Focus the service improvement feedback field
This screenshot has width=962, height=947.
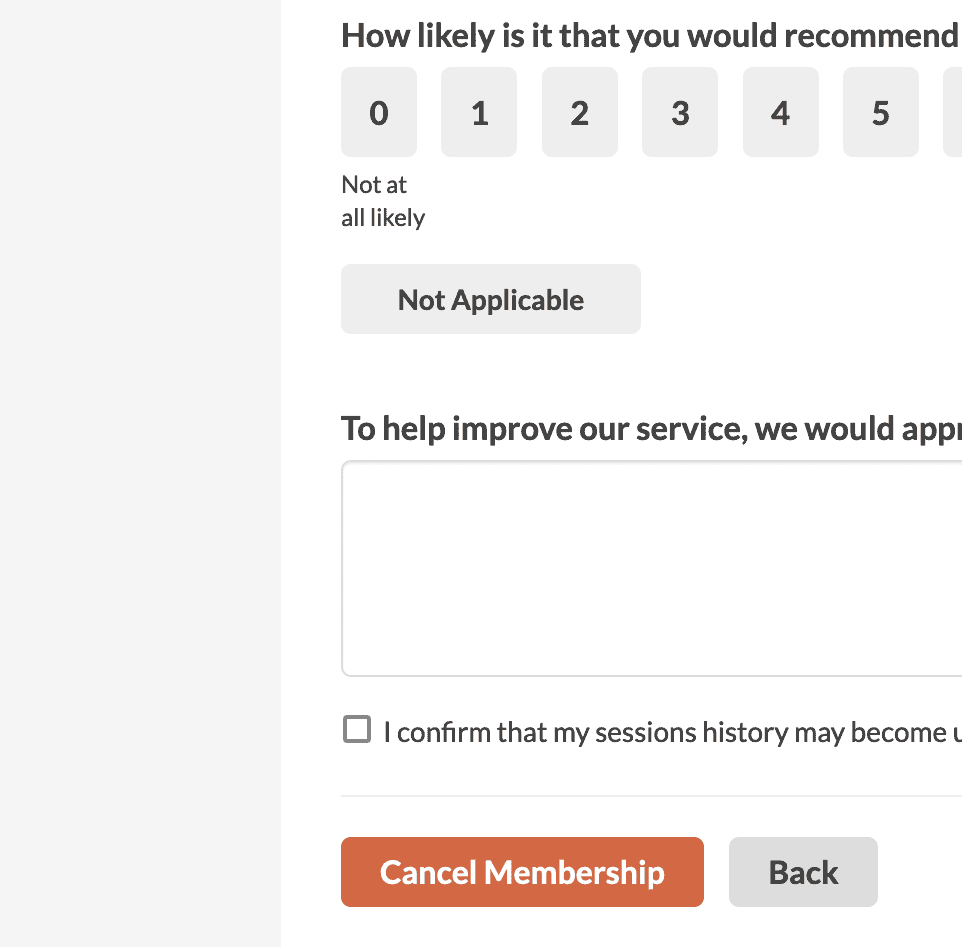(x=650, y=568)
